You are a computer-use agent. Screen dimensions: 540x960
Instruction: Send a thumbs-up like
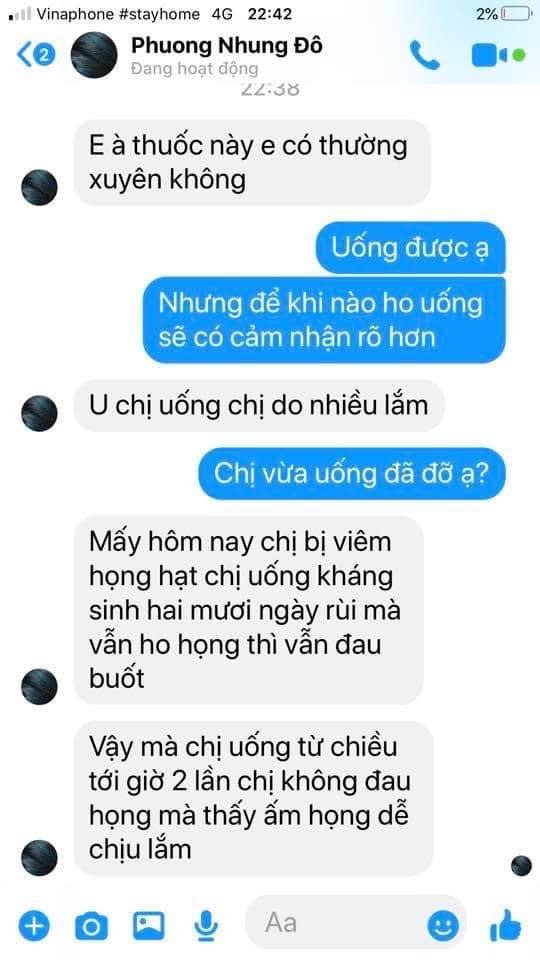coord(506,924)
